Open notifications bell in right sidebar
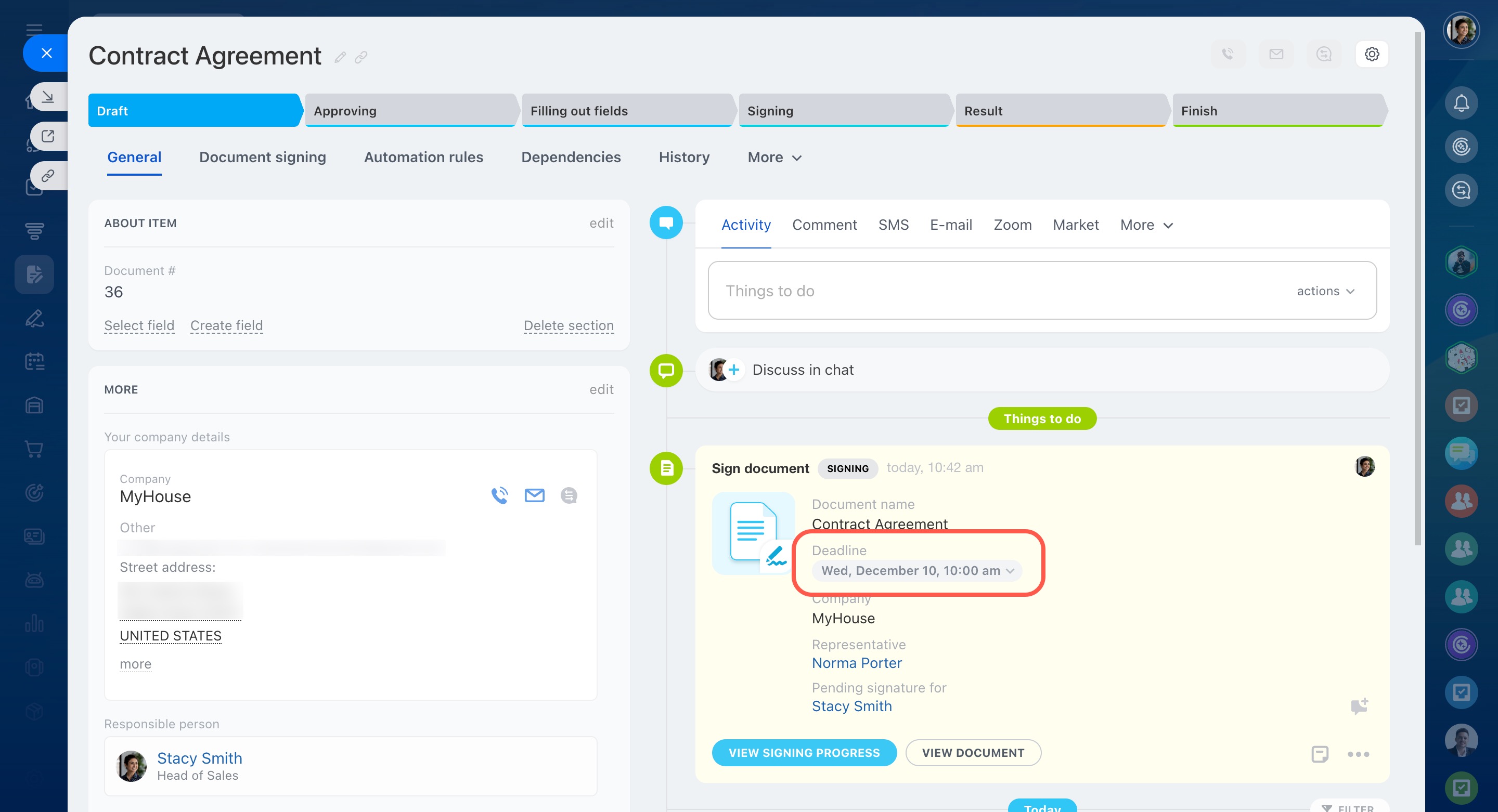1498x812 pixels. 1461,103
